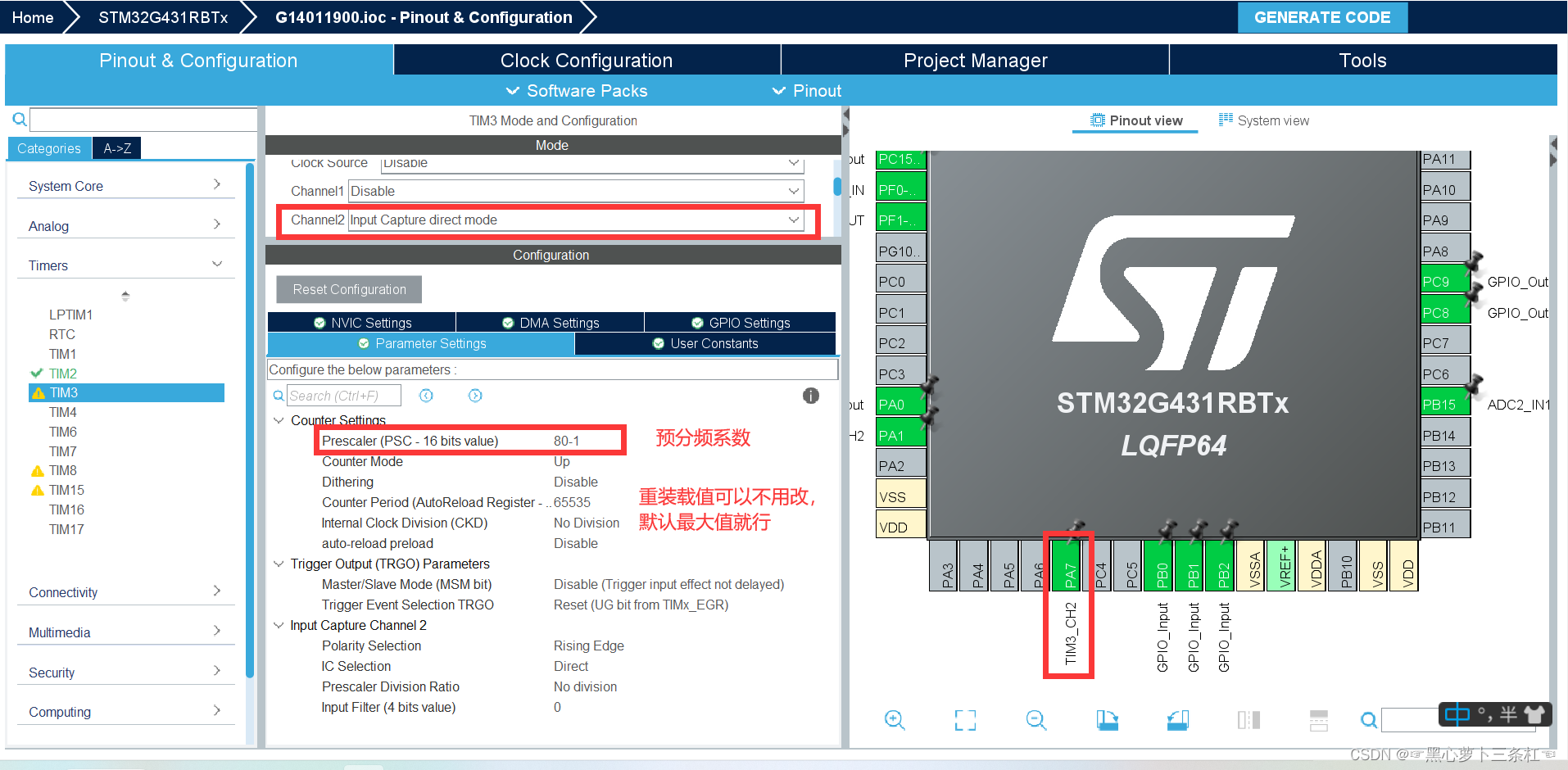This screenshot has height=770, width=1568.
Task: Open the DMA Settings tab
Action: pos(551,323)
